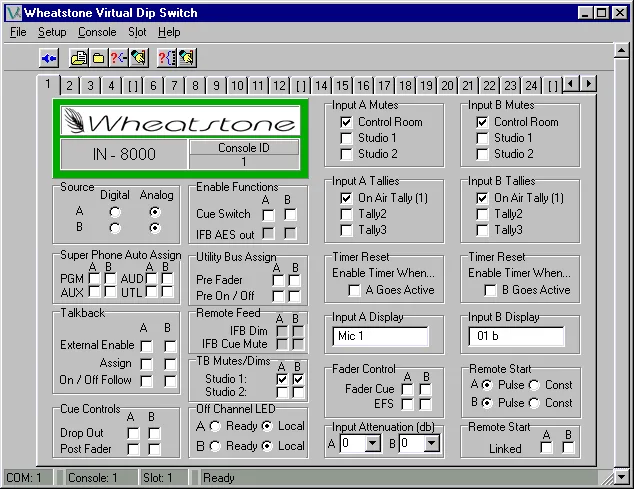Click the tab strip right scroll arrow

[x=588, y=84]
